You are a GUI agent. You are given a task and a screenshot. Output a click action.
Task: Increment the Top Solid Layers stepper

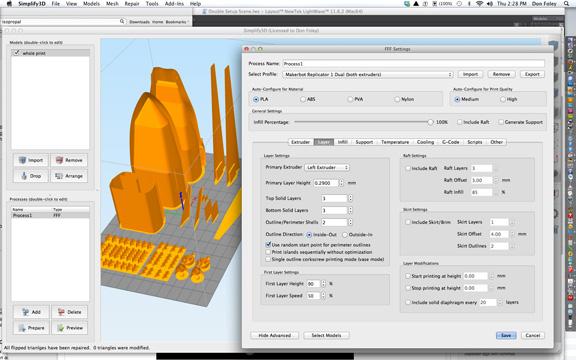(x=350, y=197)
